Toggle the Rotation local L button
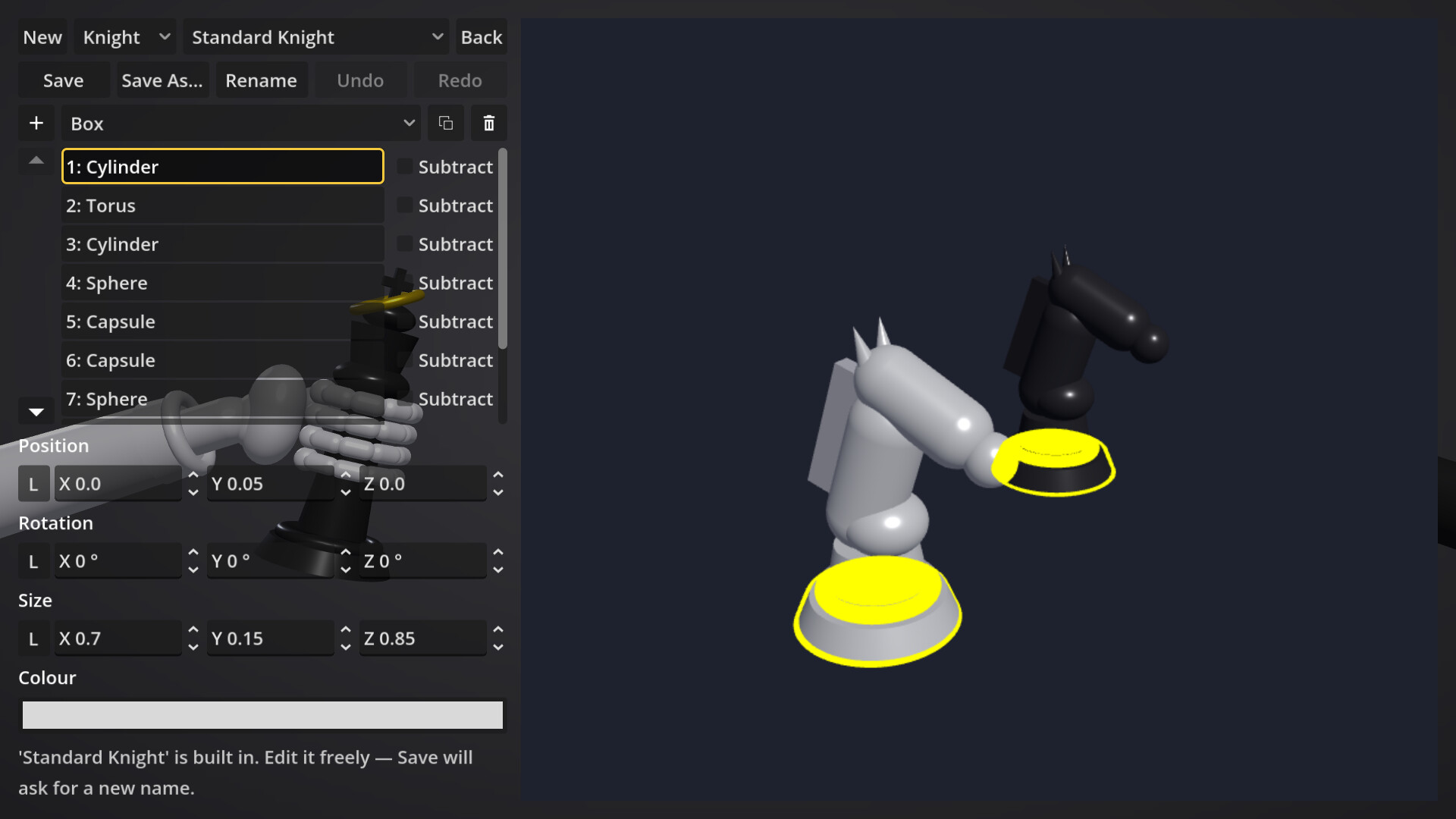The height and width of the screenshot is (819, 1456). click(x=33, y=561)
